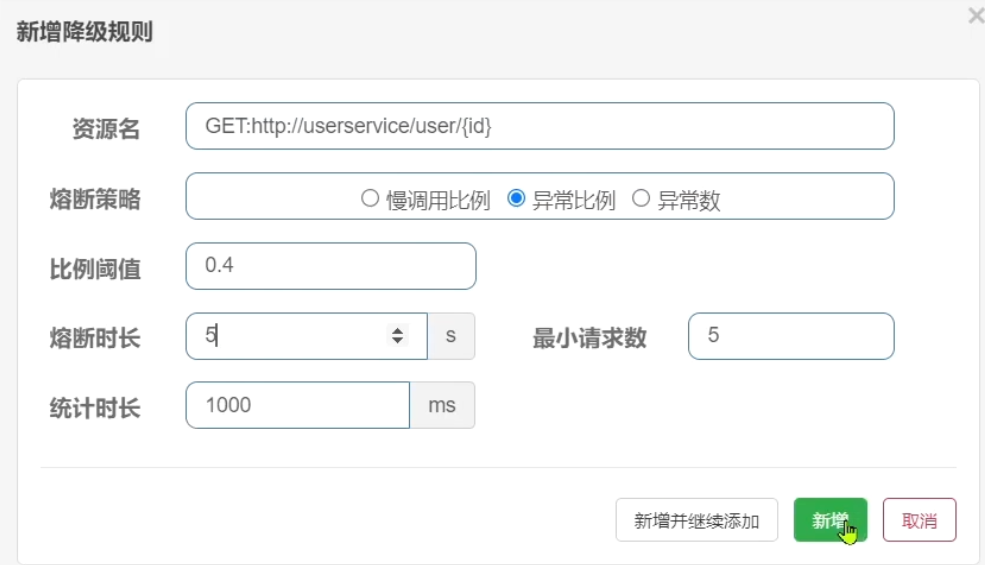Screen dimensions: 985x565
Task: Click the 'ms' milliseconds unit box
Action: (x=442, y=405)
